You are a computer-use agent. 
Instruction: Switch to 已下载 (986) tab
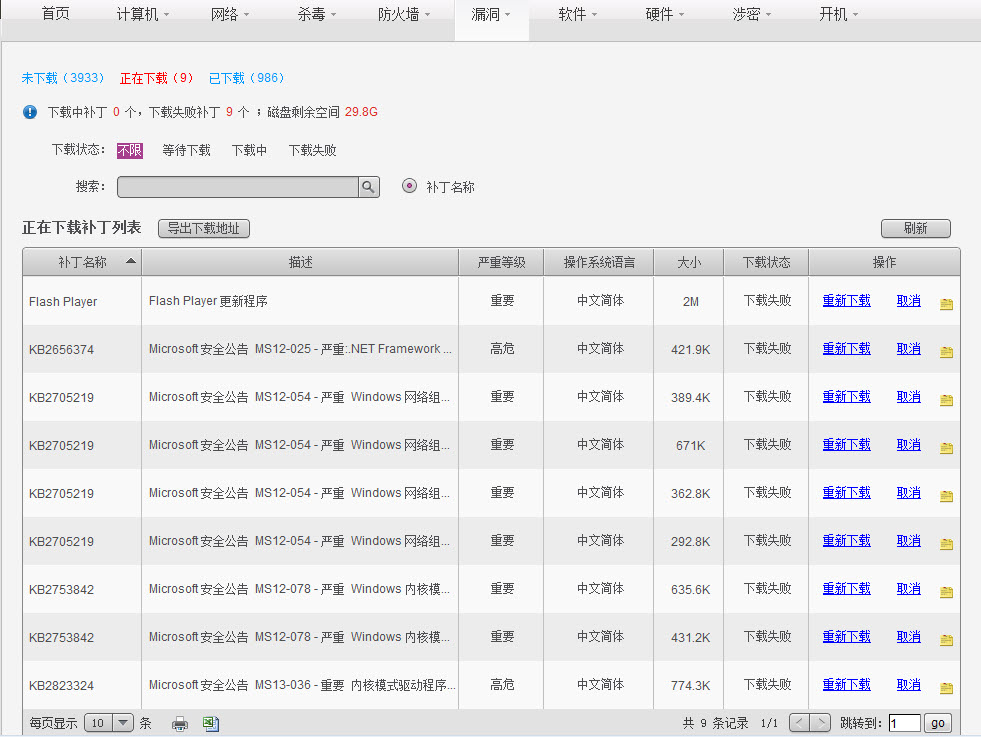coord(247,78)
